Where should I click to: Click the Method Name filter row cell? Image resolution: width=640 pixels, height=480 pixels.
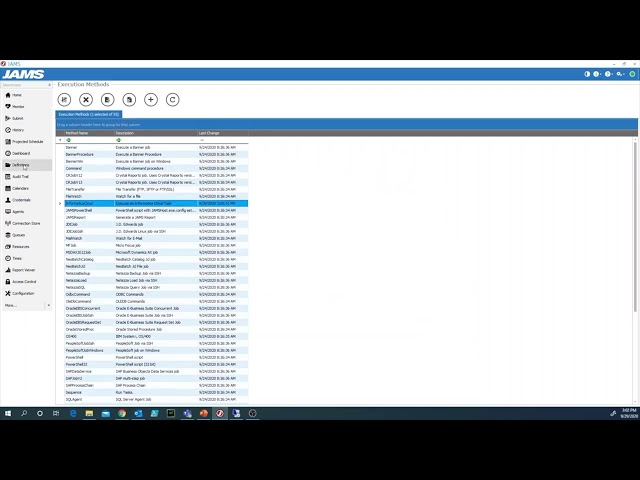click(x=89, y=140)
